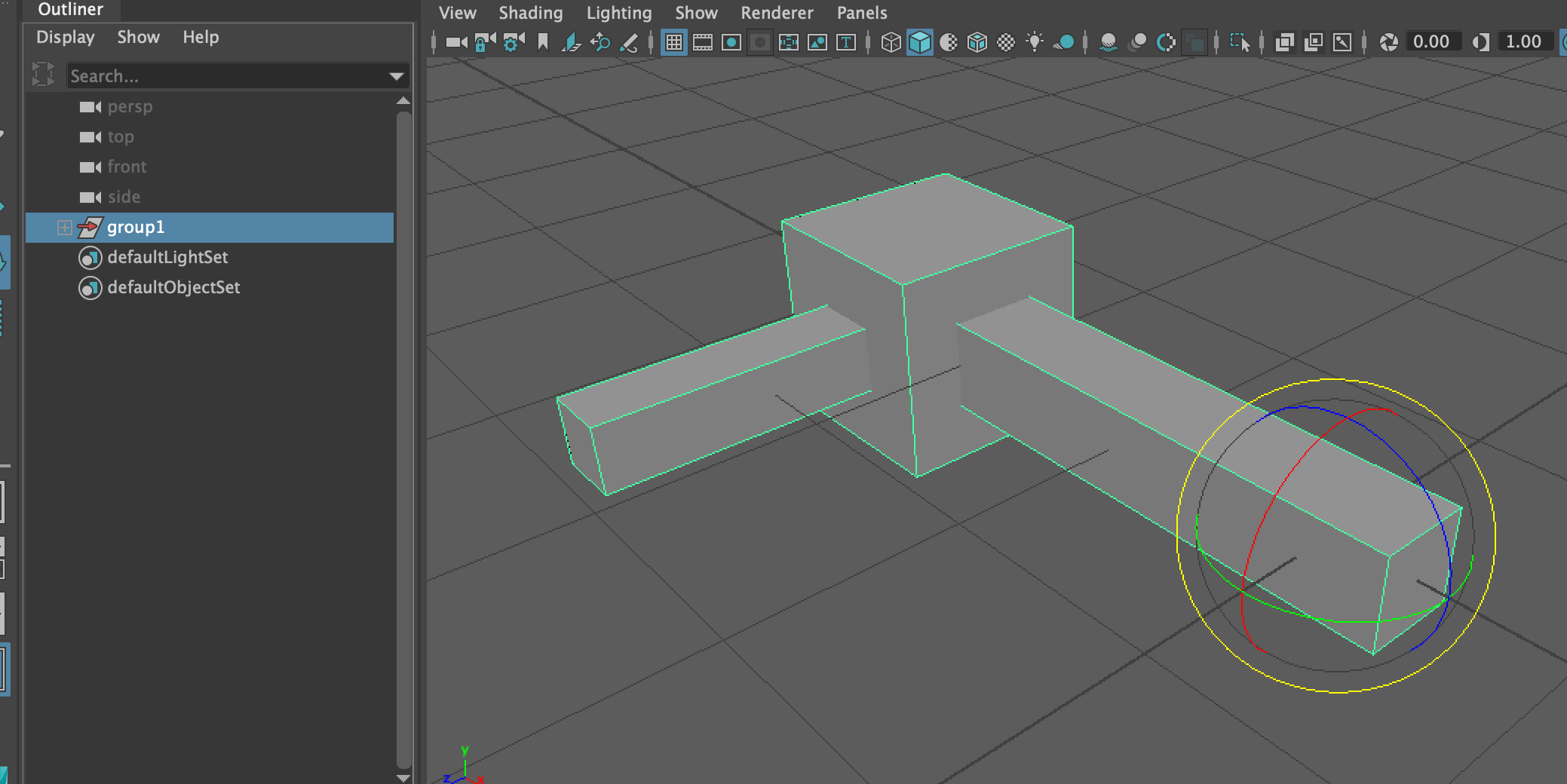Activate the Smooth Shade All display mode
Image resolution: width=1567 pixels, height=784 pixels.
(921, 43)
